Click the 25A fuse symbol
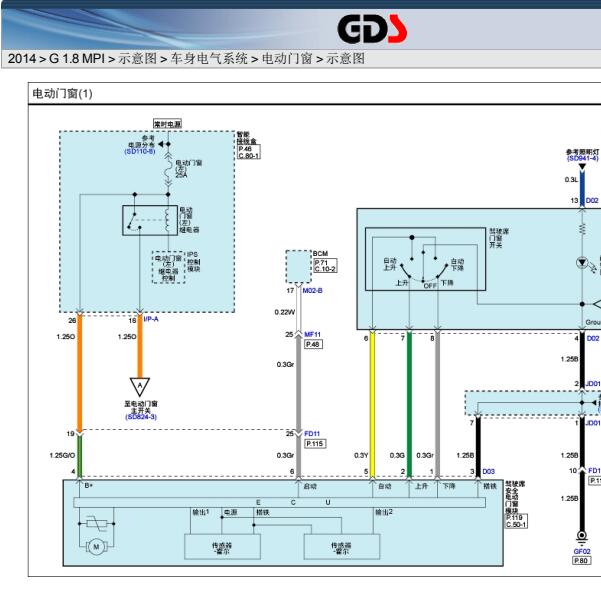The image size is (601, 600). tap(168, 170)
